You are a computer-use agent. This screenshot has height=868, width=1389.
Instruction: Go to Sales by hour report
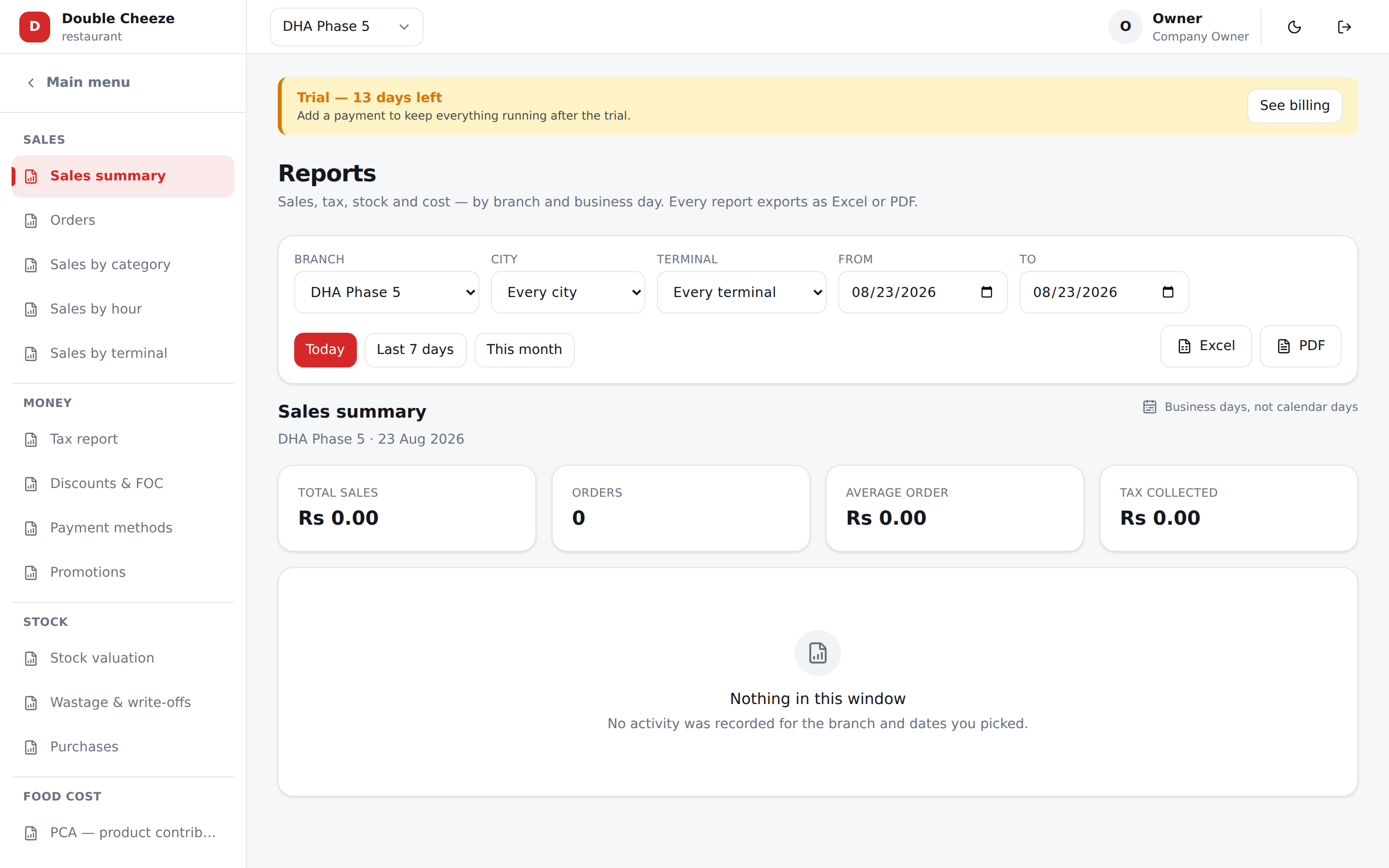click(x=123, y=310)
